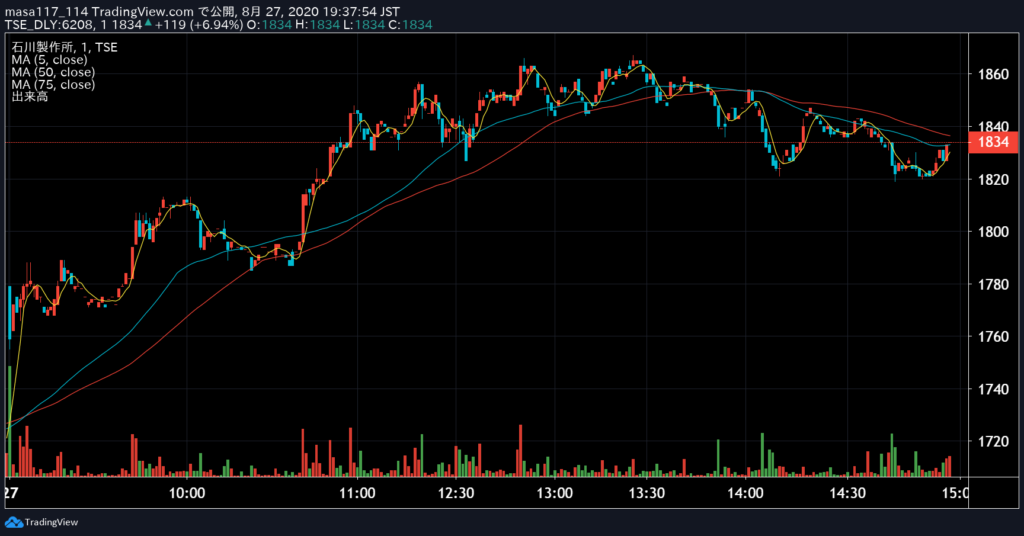
Task: Click the 1720 price axis label
Action: tap(993, 441)
